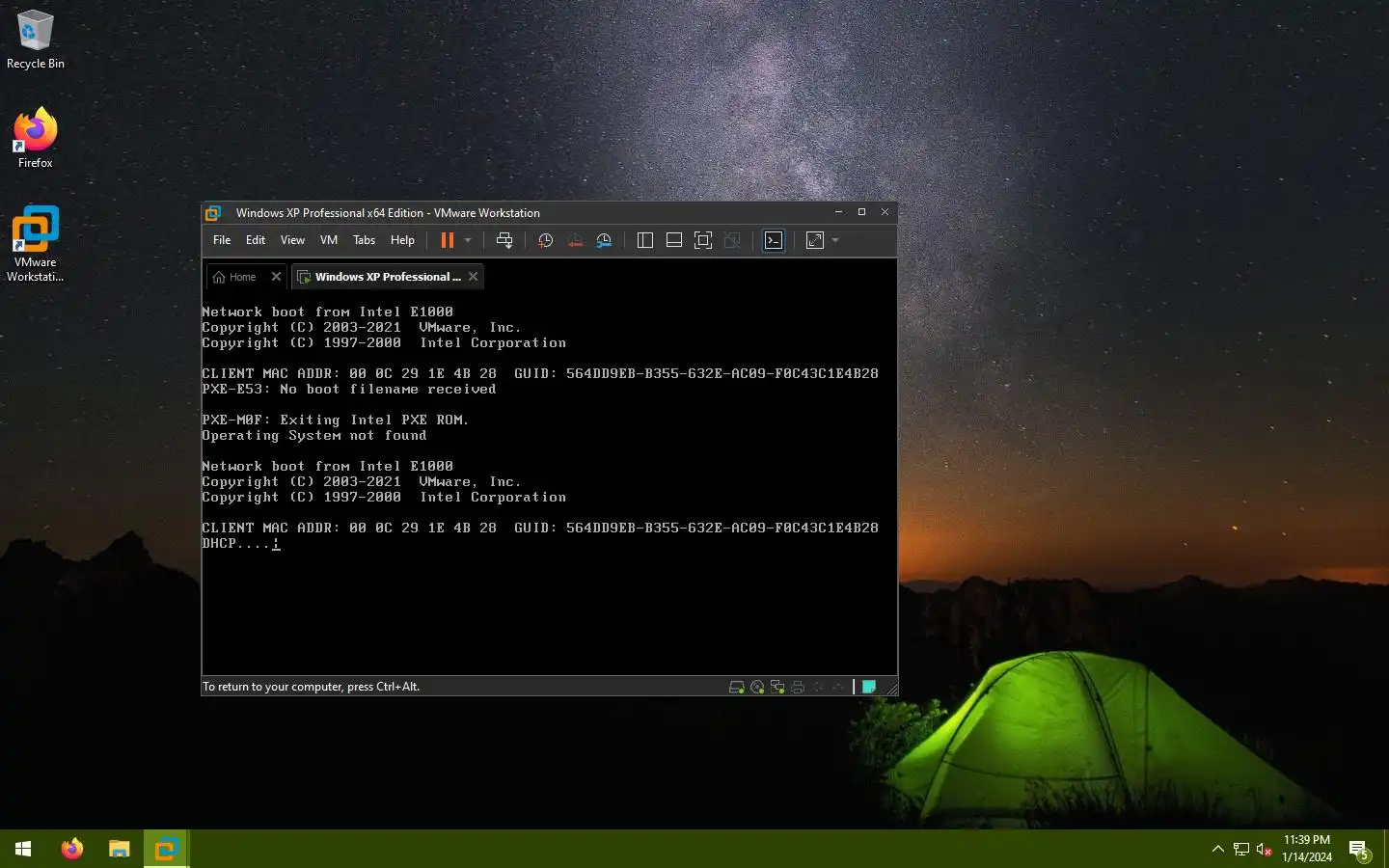This screenshot has height=868, width=1389.
Task: Pause the VM using the orange button
Action: point(448,240)
